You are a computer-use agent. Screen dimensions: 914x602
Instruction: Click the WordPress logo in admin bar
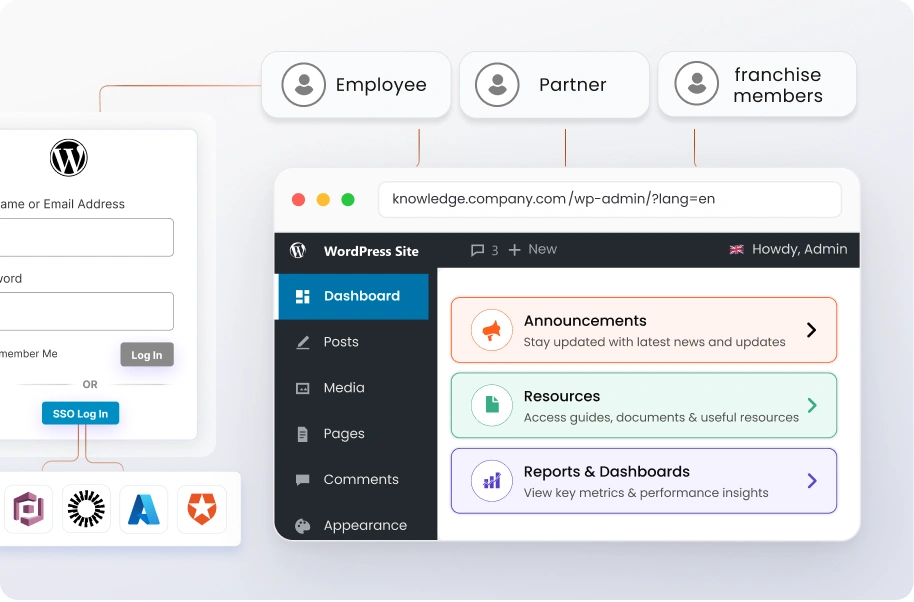click(298, 251)
